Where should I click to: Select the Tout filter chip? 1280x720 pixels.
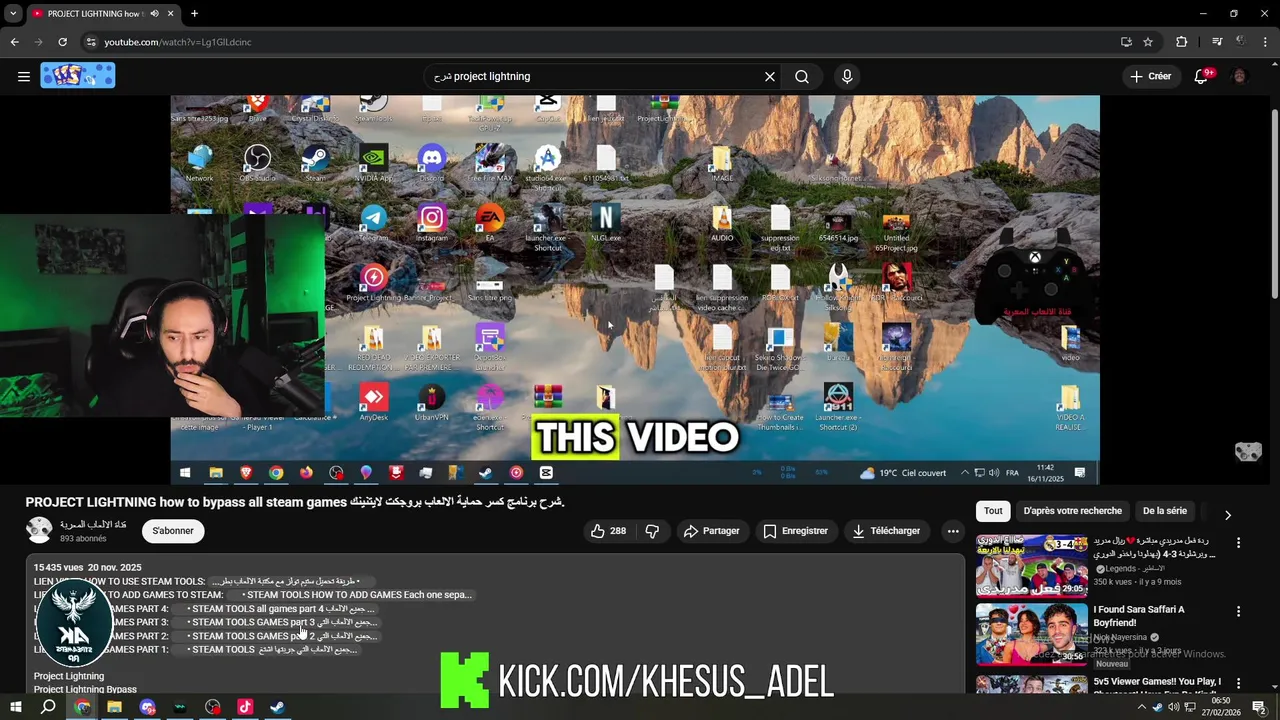coord(993,511)
